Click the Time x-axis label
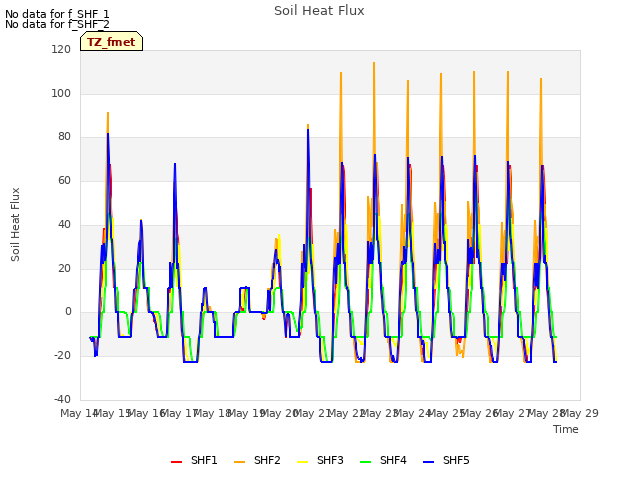 click(x=566, y=429)
